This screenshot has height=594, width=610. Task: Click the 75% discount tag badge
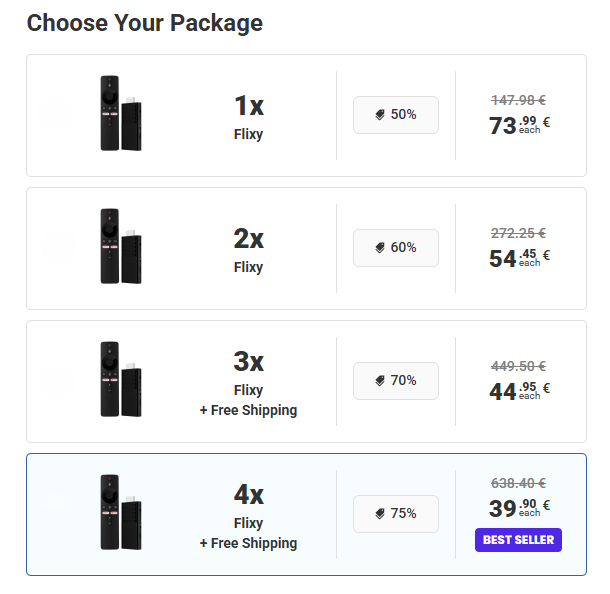click(396, 514)
